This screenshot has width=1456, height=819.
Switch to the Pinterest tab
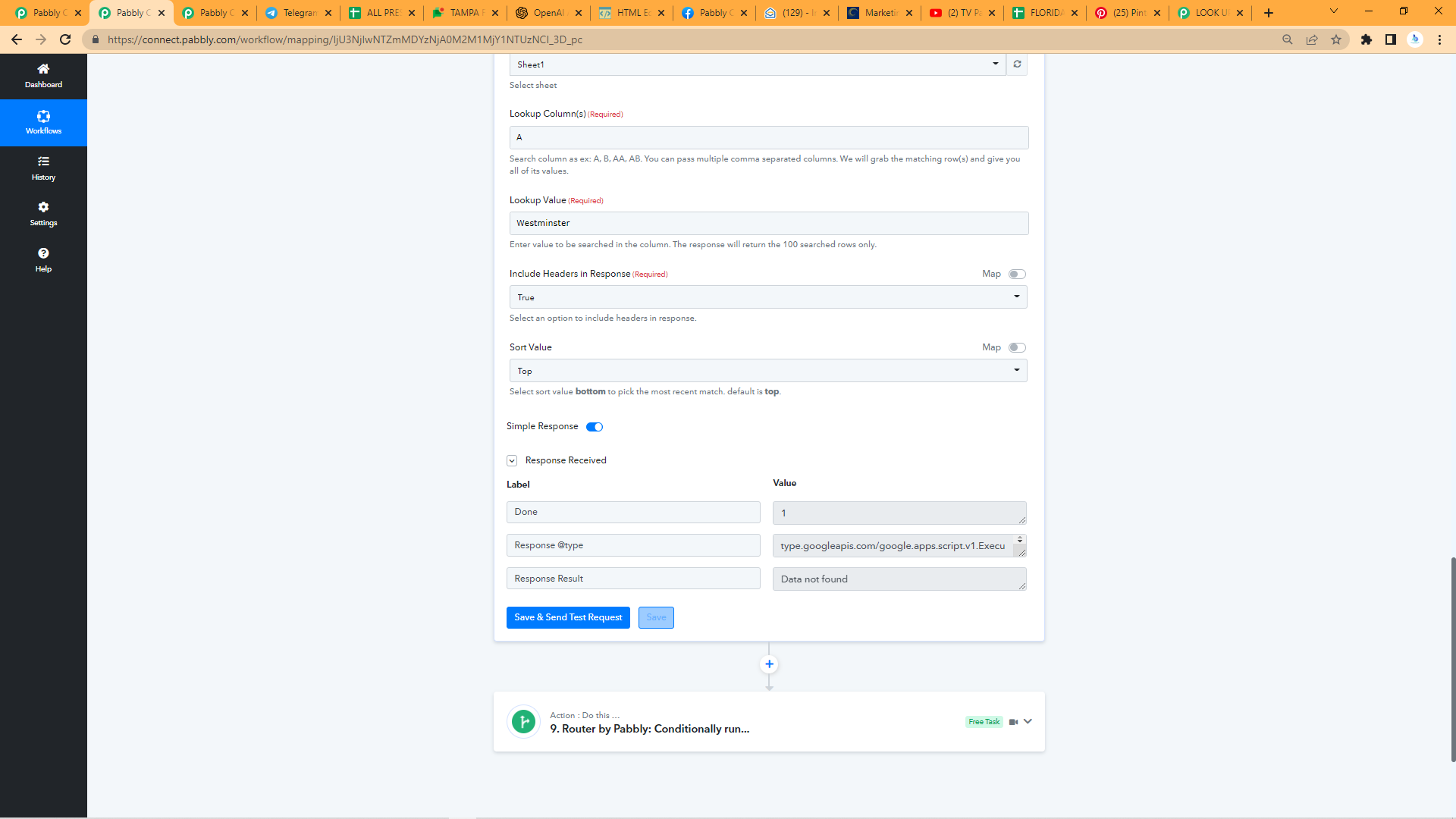coord(1128,13)
